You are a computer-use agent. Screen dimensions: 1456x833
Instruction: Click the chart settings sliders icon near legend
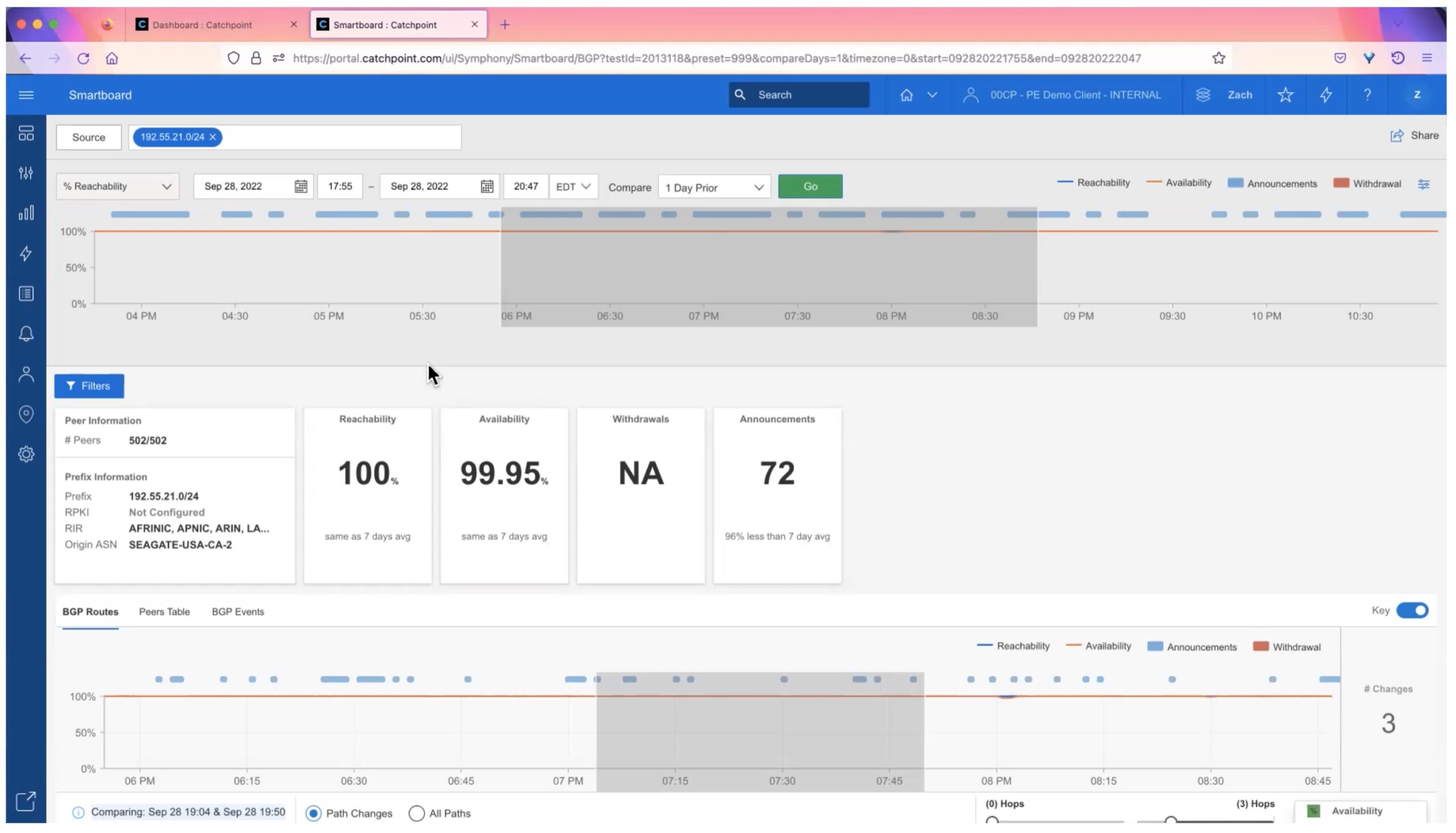click(1423, 184)
